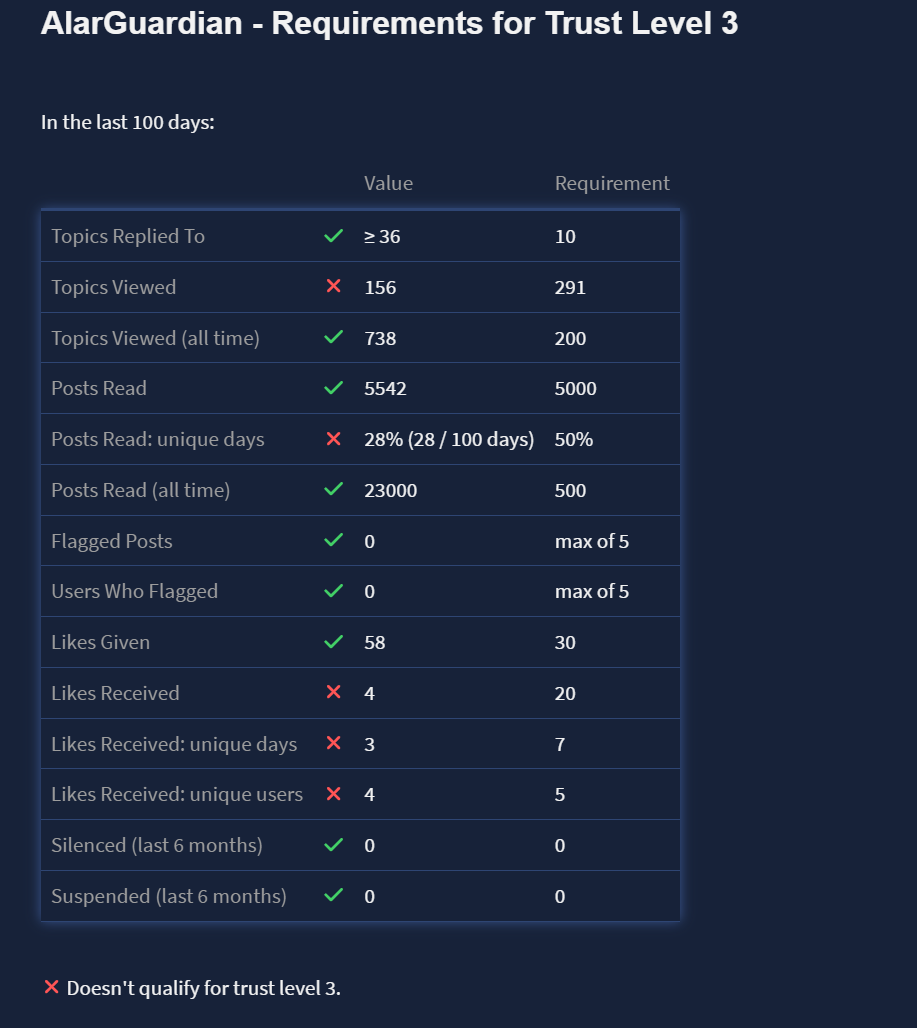Click green checkmark beside Flagged Posts

(334, 541)
